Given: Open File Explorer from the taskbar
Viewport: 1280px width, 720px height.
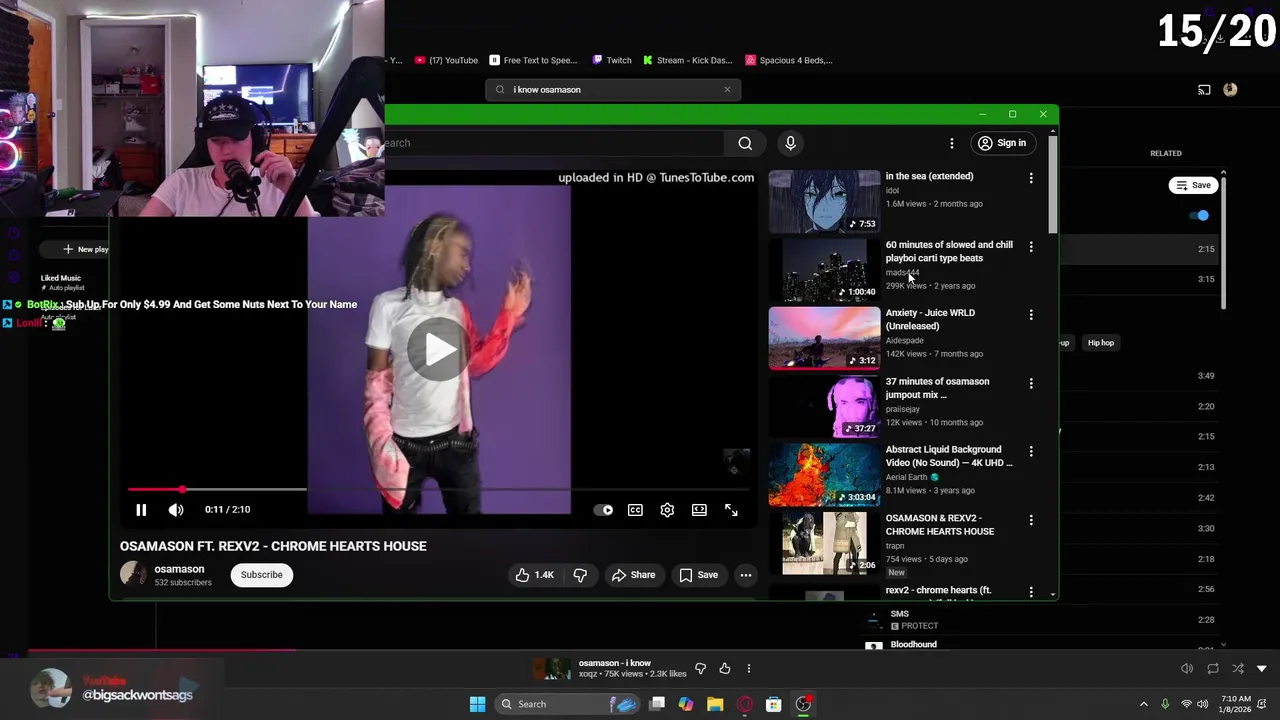Looking at the screenshot, I should [715, 704].
